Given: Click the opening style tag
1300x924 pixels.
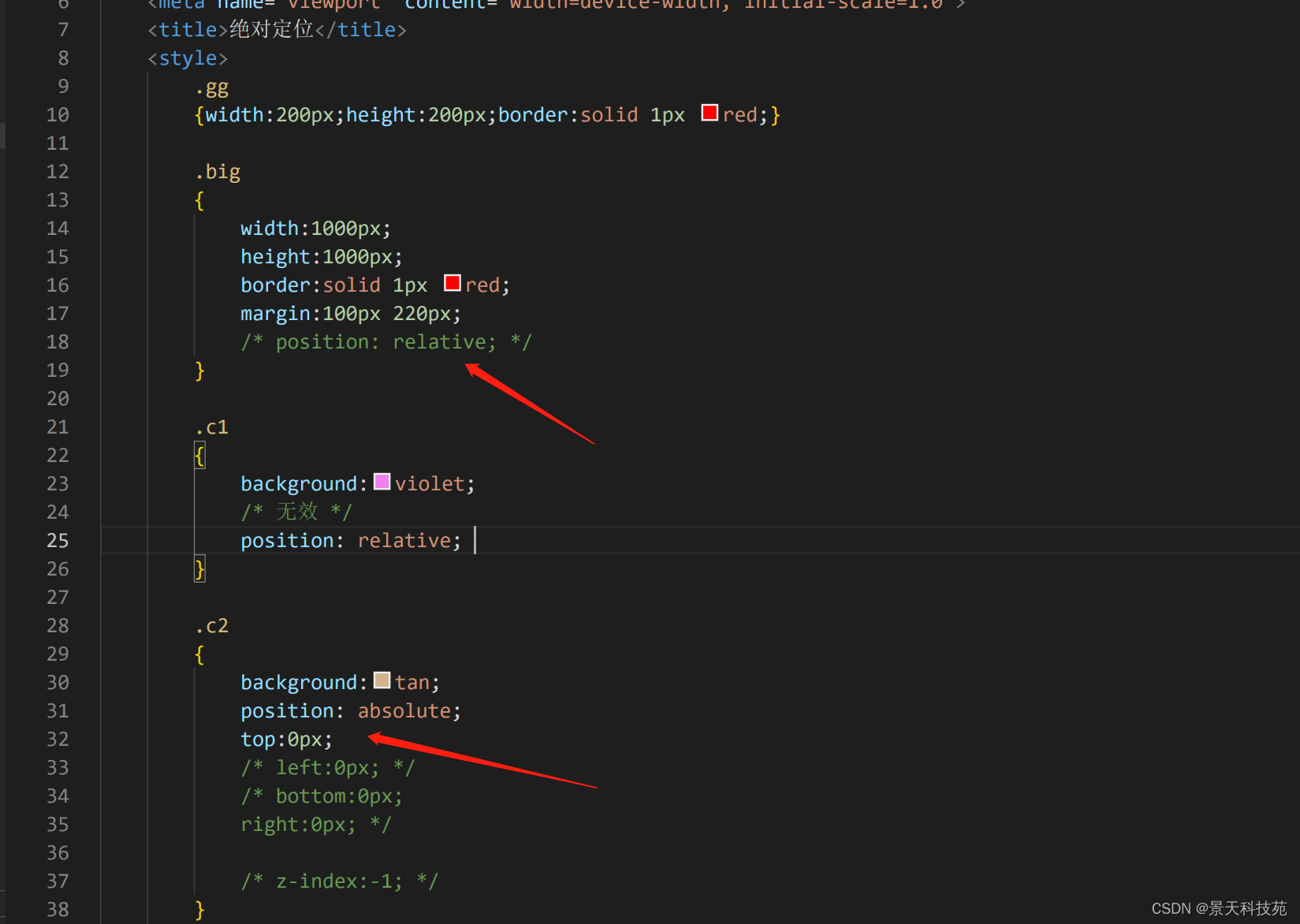Looking at the screenshot, I should click(x=188, y=58).
